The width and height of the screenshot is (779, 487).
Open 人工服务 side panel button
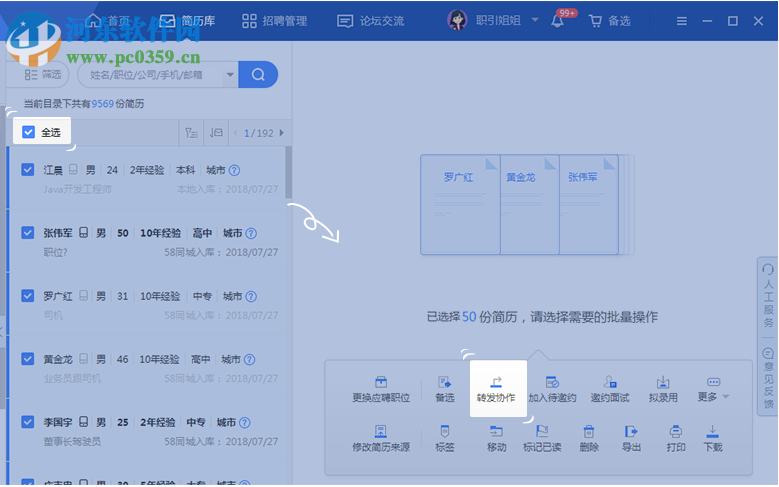click(768, 295)
